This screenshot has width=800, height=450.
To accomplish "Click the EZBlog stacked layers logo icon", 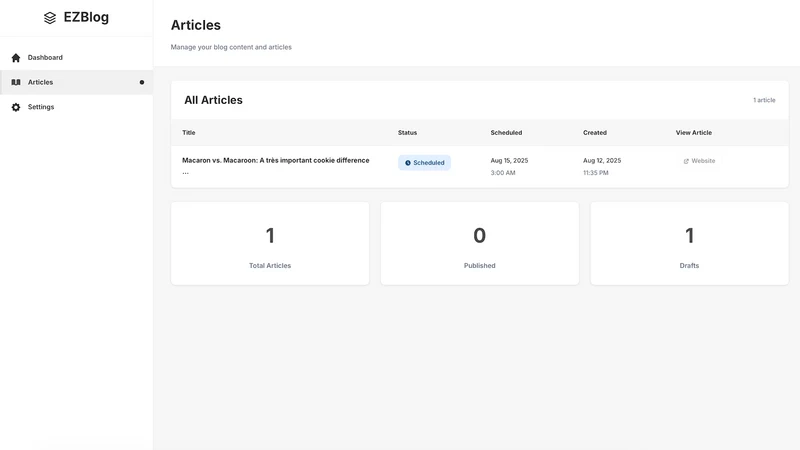I will [49, 18].
